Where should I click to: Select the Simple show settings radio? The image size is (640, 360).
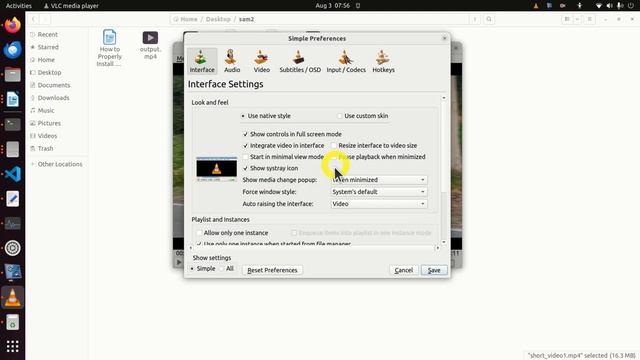(202, 269)
